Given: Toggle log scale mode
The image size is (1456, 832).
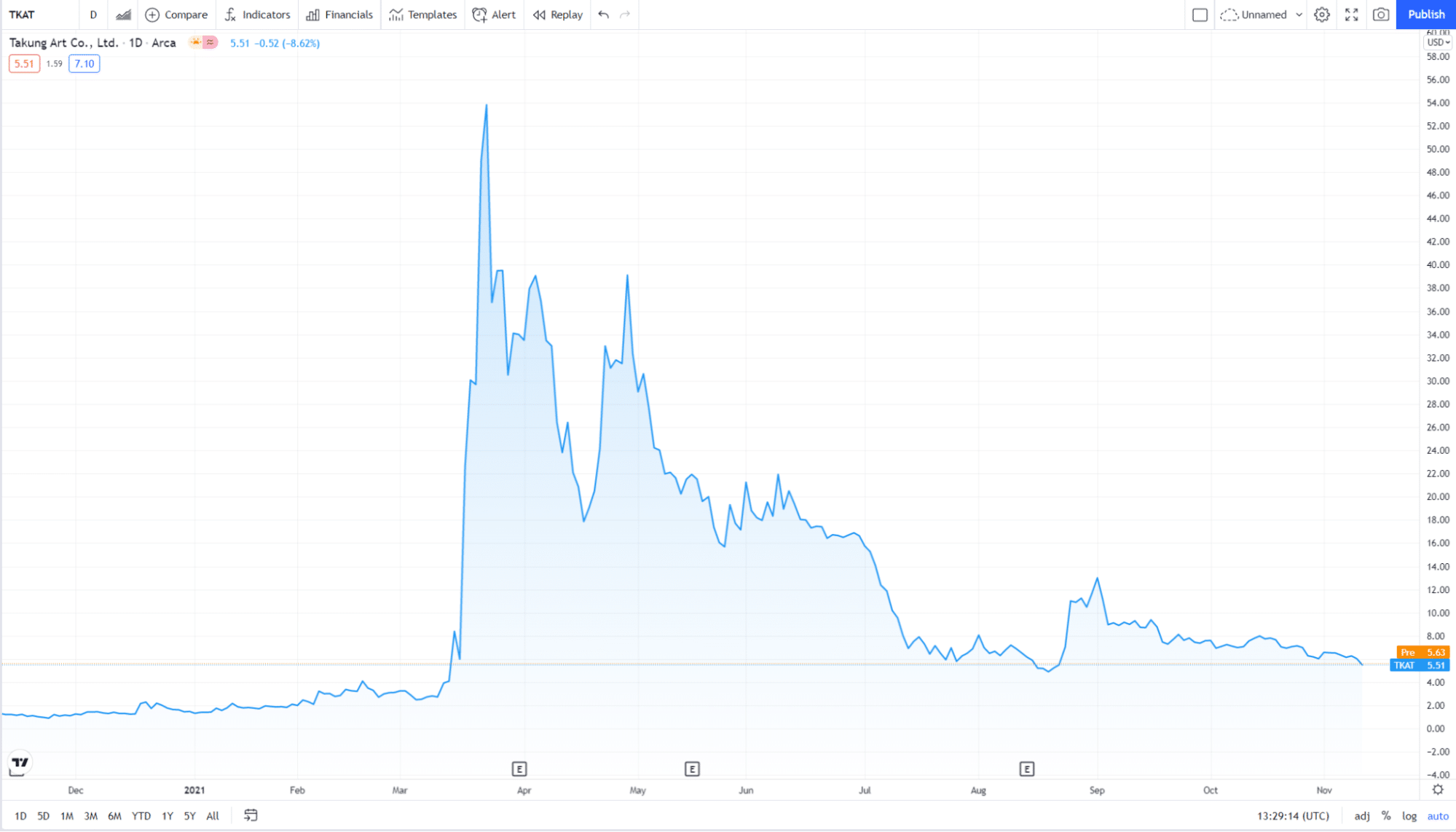Looking at the screenshot, I should click(1409, 816).
